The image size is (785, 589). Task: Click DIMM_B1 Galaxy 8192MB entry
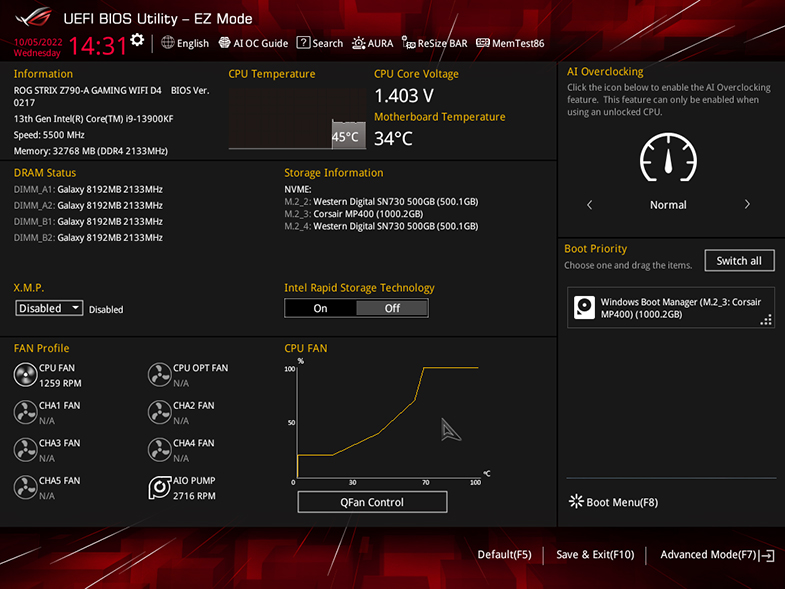click(88, 221)
